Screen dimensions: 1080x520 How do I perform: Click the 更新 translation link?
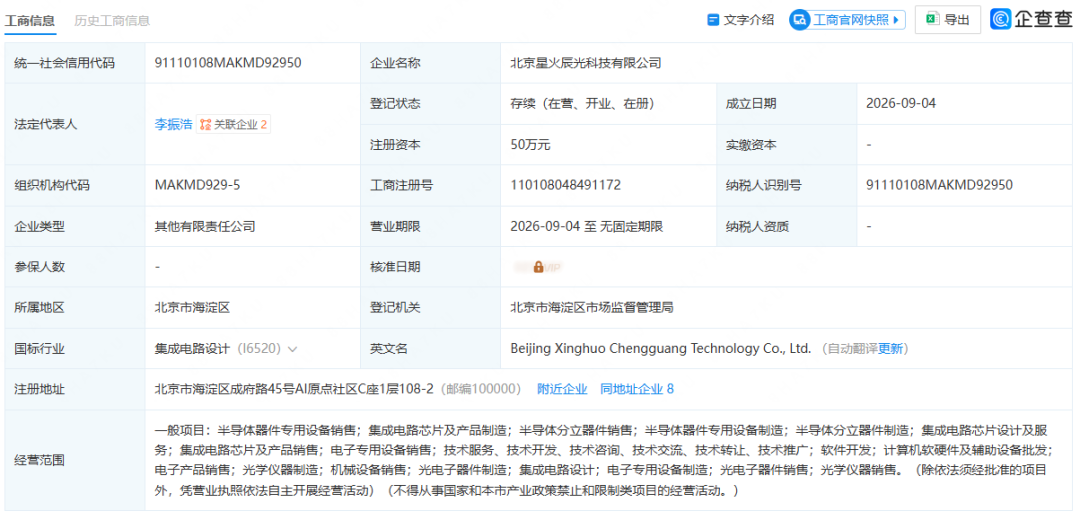(890, 349)
